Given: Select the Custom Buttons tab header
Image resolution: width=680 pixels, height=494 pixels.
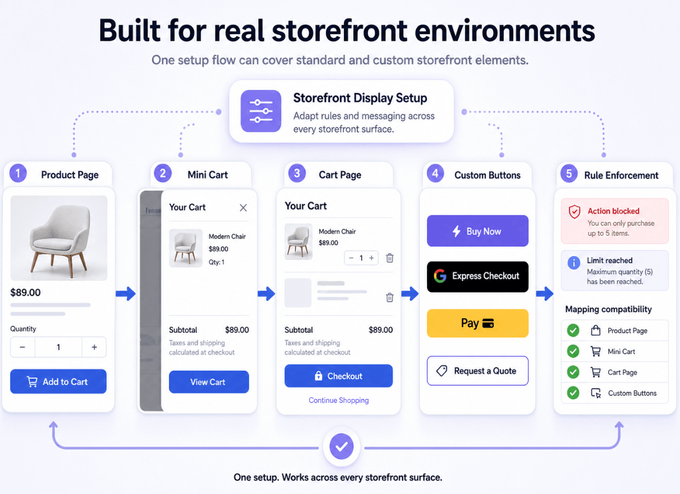Looking at the screenshot, I should pyautogui.click(x=477, y=175).
